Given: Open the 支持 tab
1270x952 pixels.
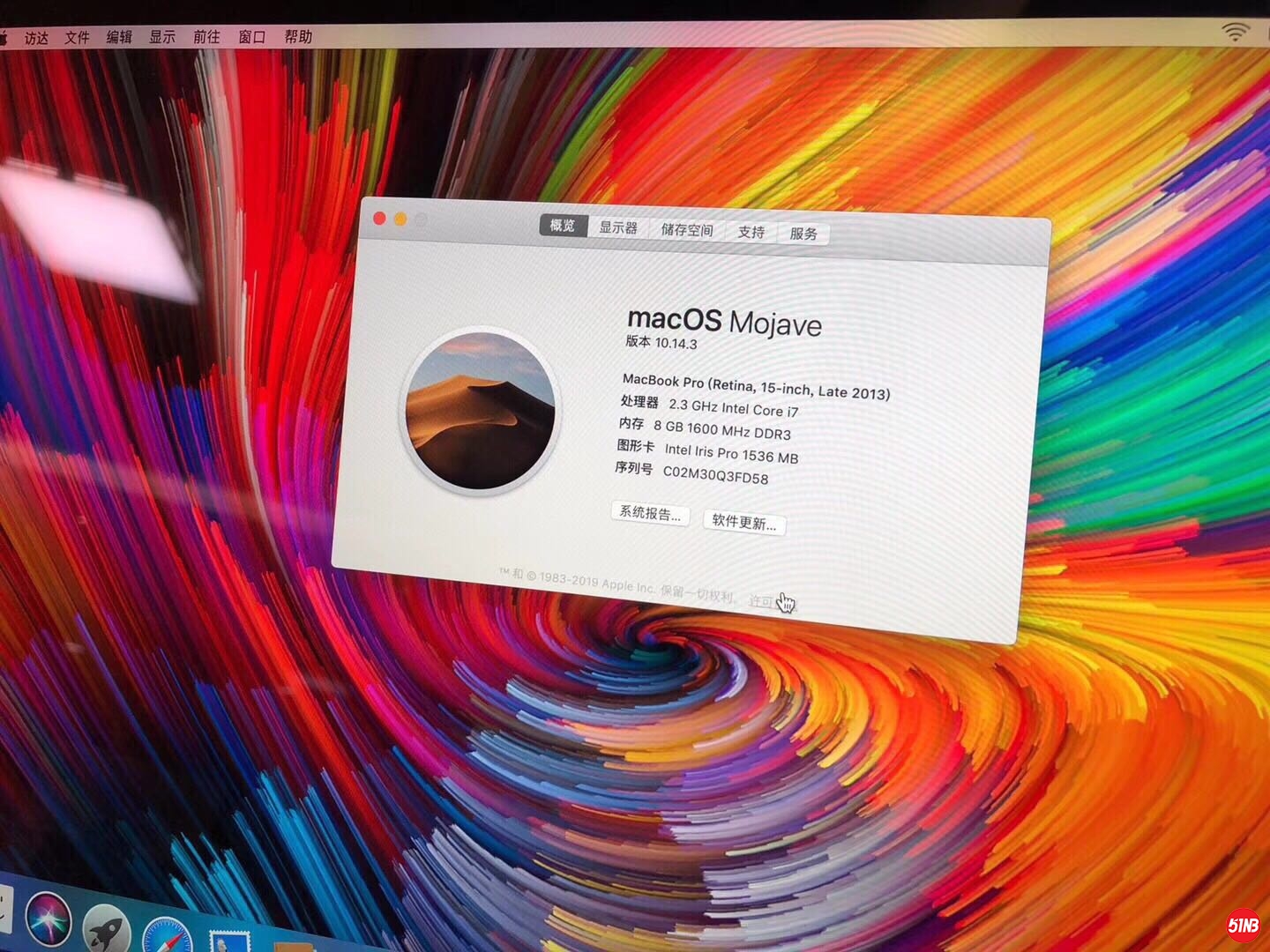Looking at the screenshot, I should [751, 232].
